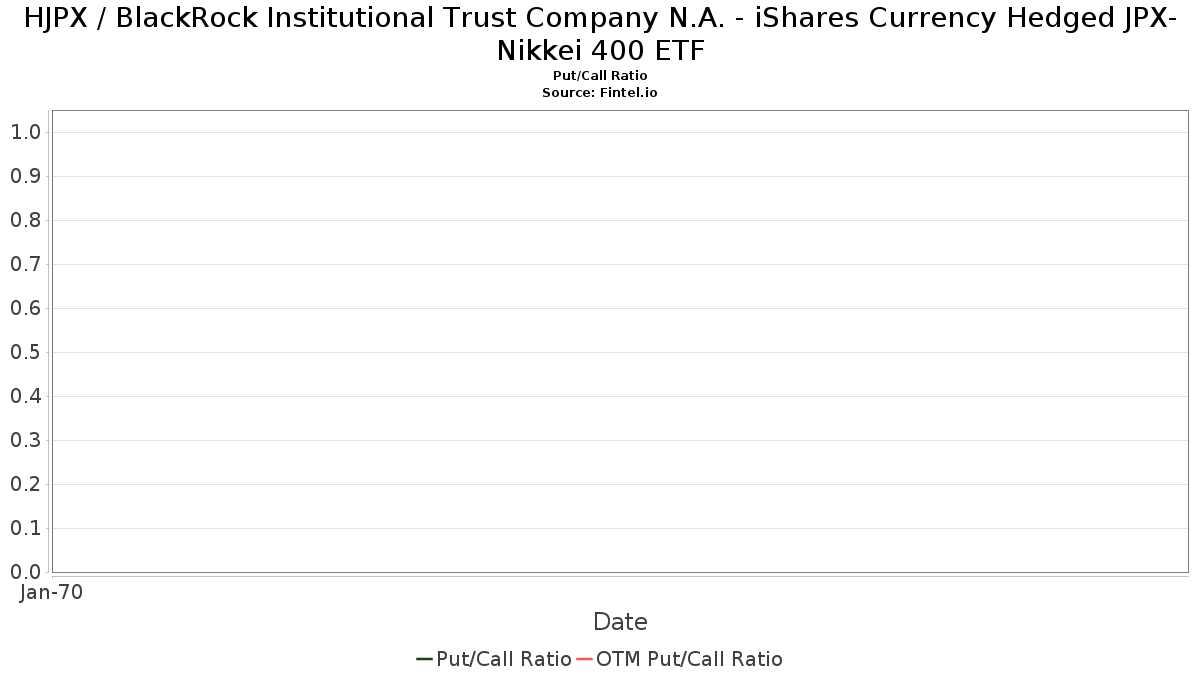Click the 0.0 y-axis tick label
This screenshot has height=675, width=1200.
click(x=25, y=572)
